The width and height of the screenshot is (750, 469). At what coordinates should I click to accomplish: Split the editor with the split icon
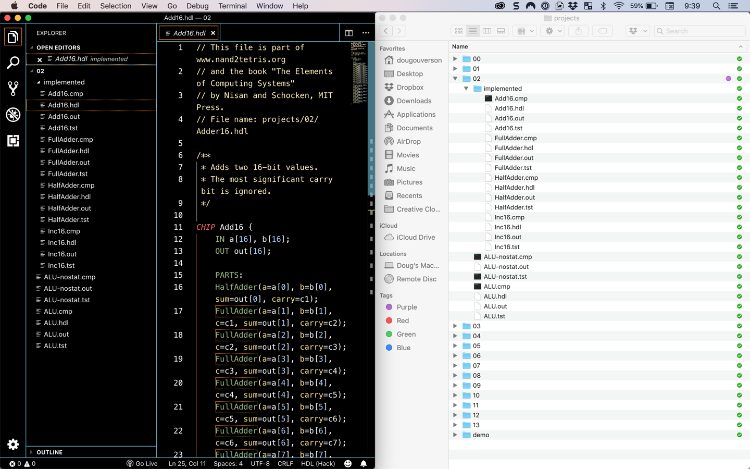(349, 33)
